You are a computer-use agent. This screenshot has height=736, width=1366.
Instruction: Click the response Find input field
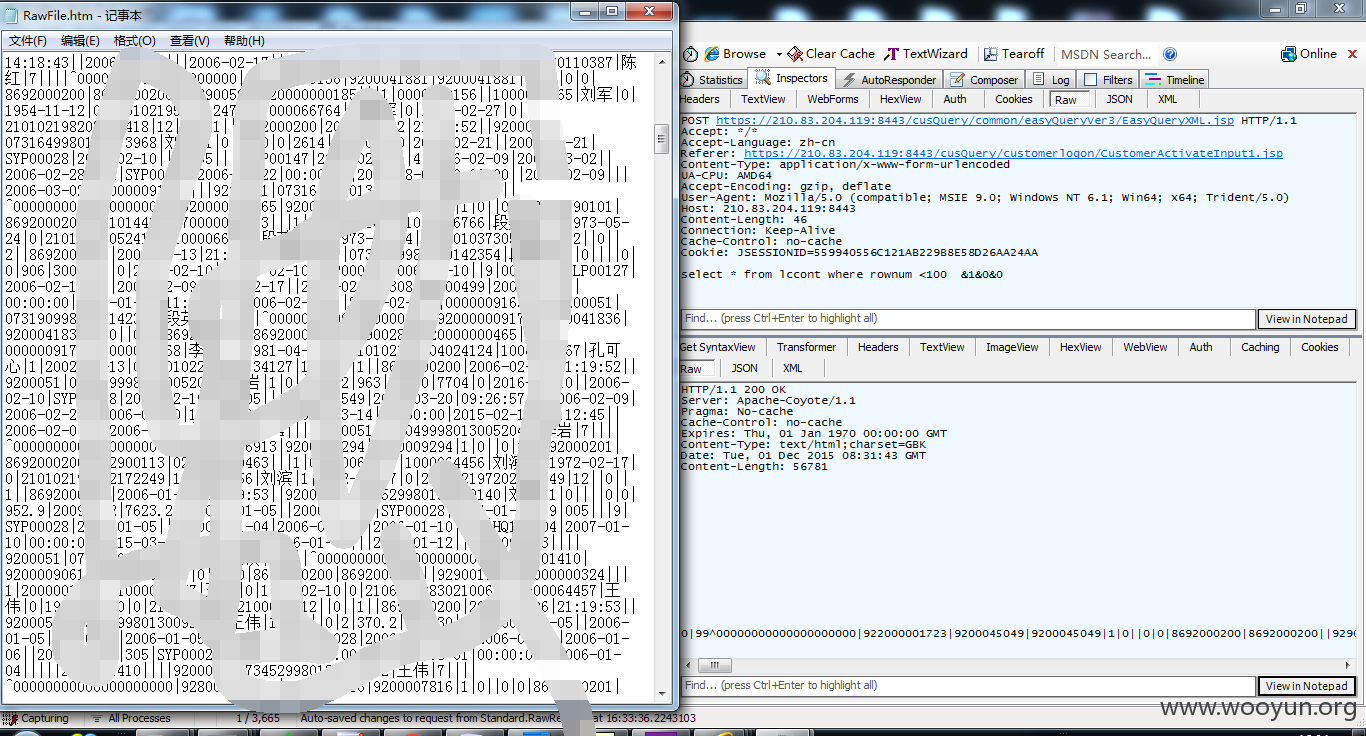click(x=967, y=686)
